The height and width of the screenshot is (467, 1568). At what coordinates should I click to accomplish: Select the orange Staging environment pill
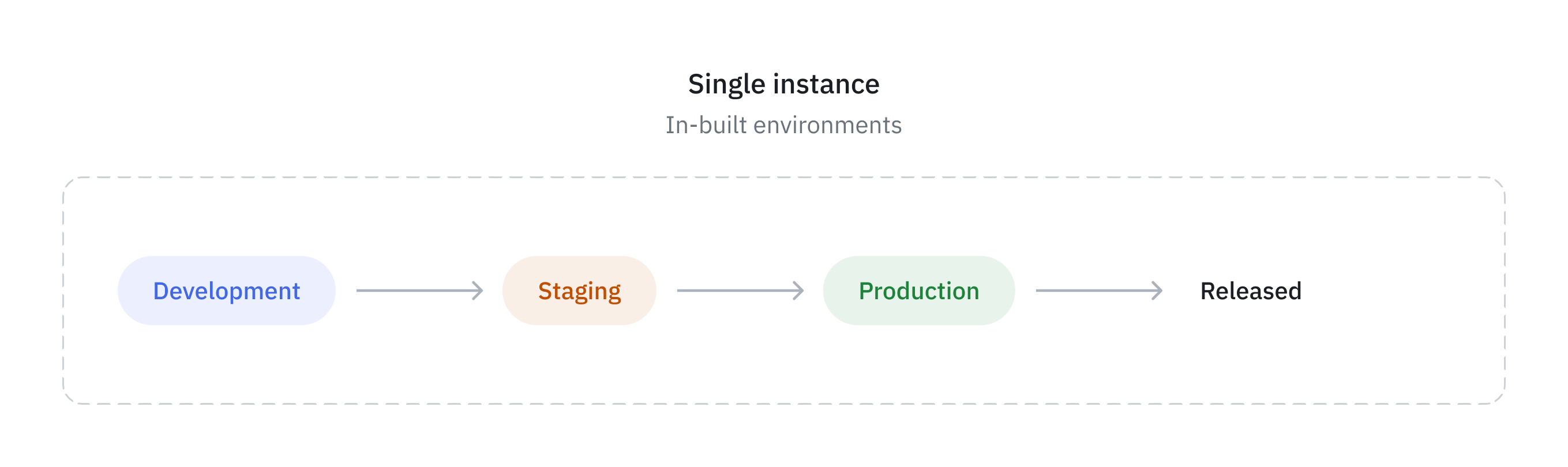click(x=579, y=291)
